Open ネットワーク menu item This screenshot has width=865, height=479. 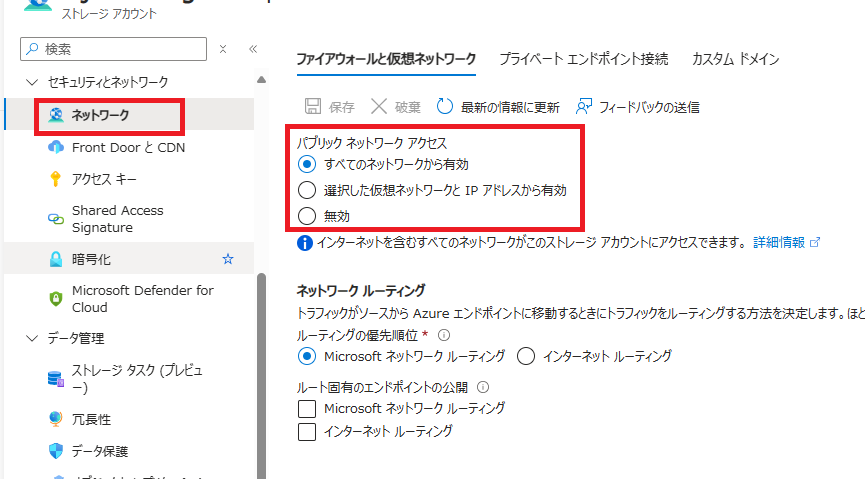130,115
